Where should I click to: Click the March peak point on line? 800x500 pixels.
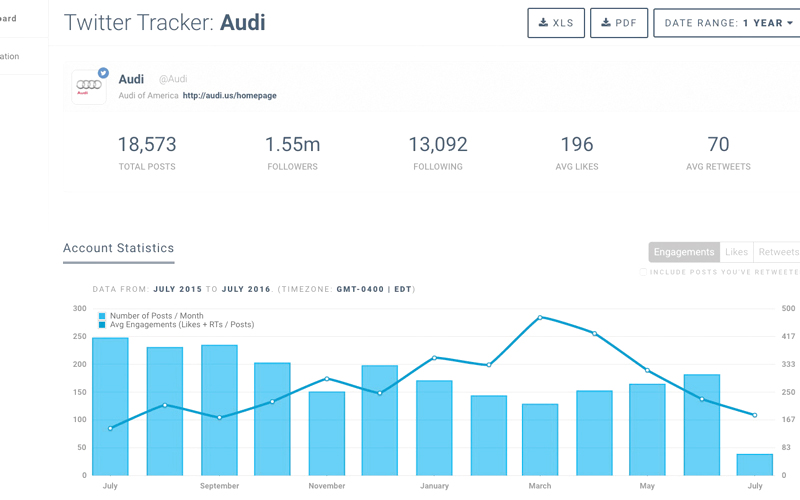coord(540,318)
